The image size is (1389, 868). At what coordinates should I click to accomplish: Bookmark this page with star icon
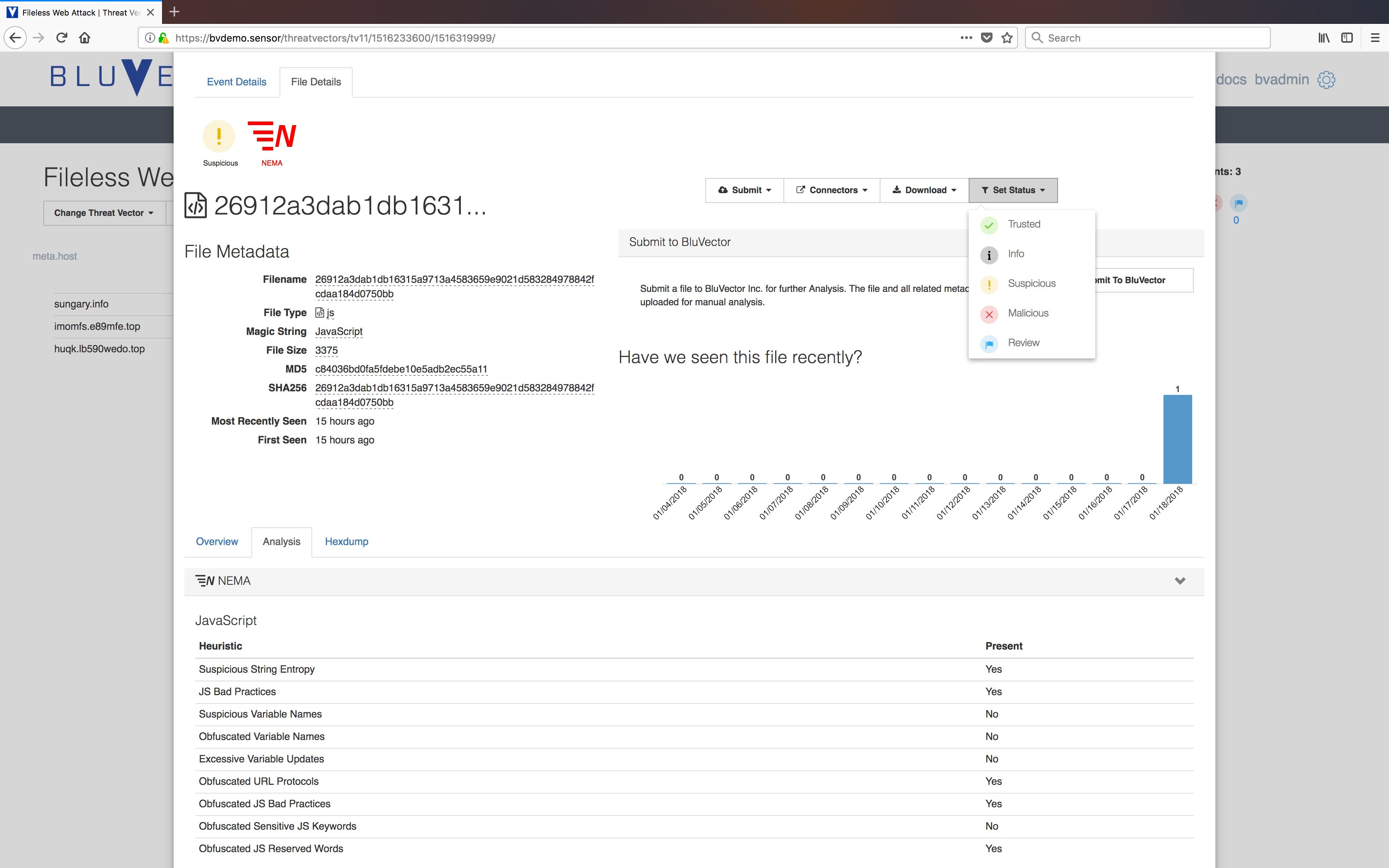tap(1007, 38)
